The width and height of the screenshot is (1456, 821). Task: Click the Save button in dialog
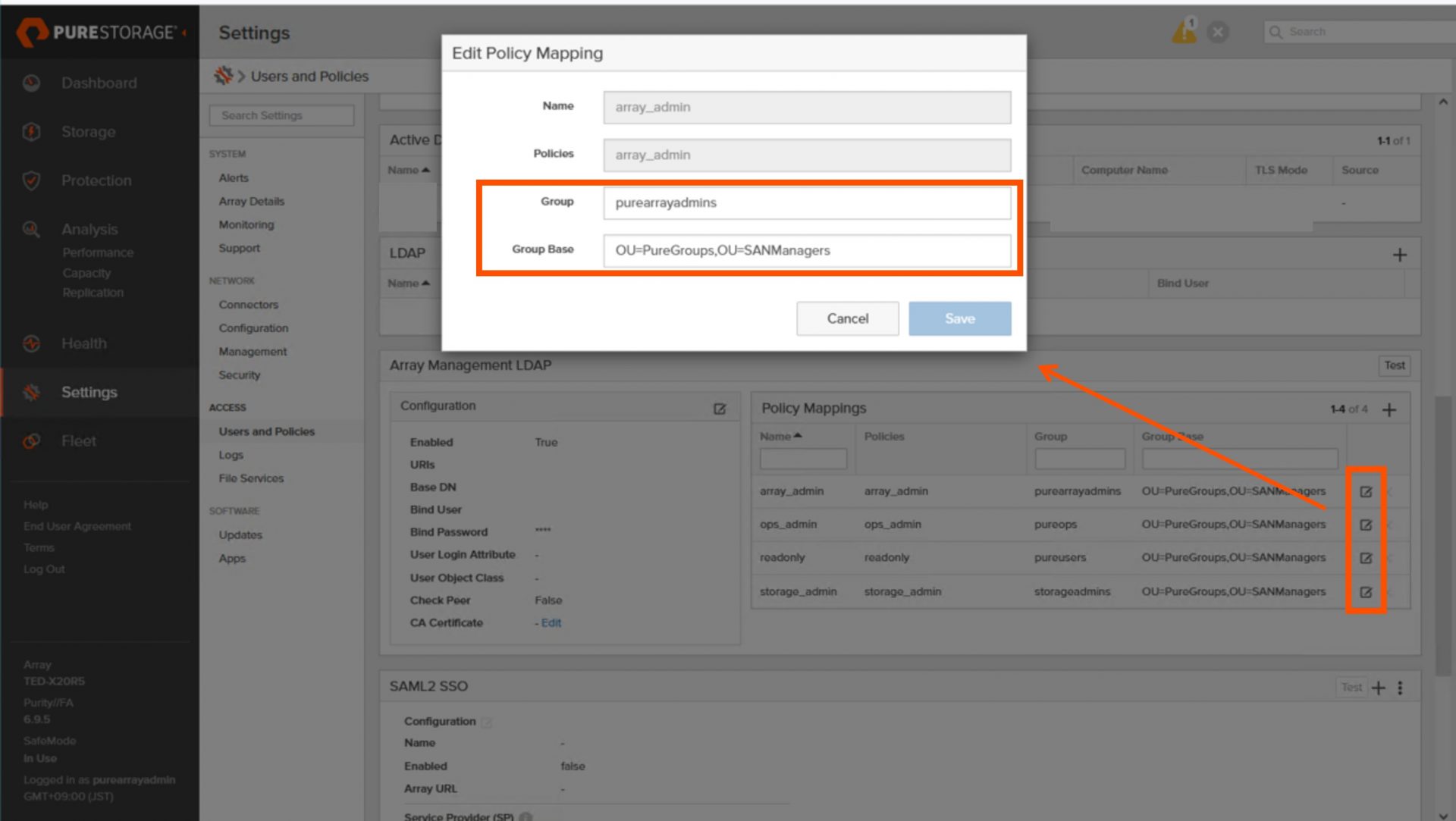[959, 319]
